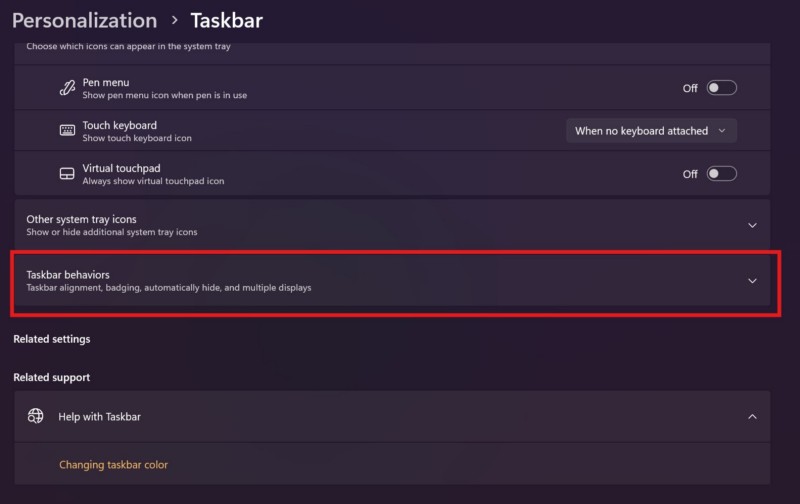800x504 pixels.
Task: Click the Pen menu pen icon
Action: pyautogui.click(x=67, y=88)
